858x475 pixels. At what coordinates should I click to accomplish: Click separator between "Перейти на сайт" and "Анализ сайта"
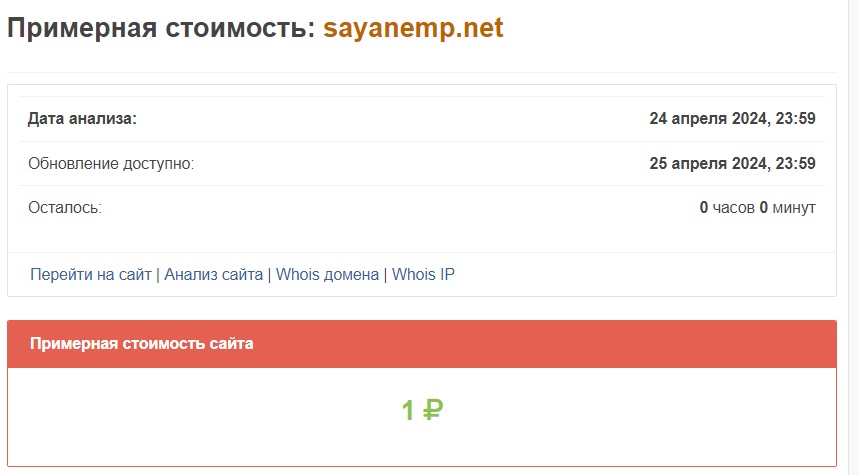pyautogui.click(x=158, y=274)
